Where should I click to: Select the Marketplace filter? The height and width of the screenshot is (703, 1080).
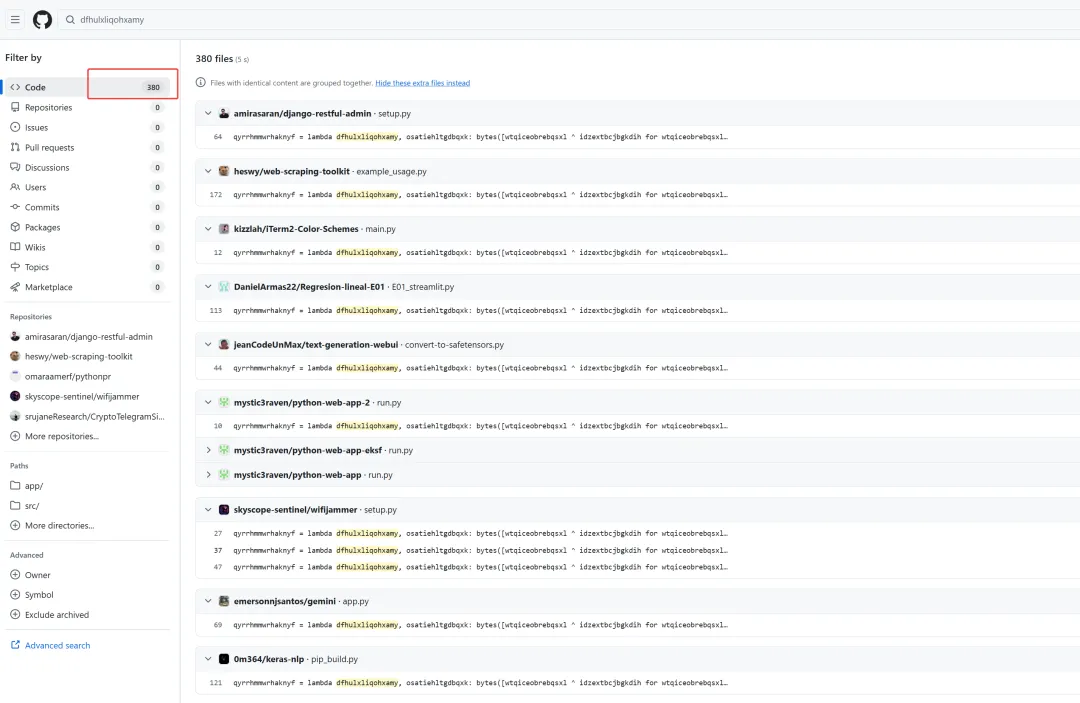tap(86, 287)
